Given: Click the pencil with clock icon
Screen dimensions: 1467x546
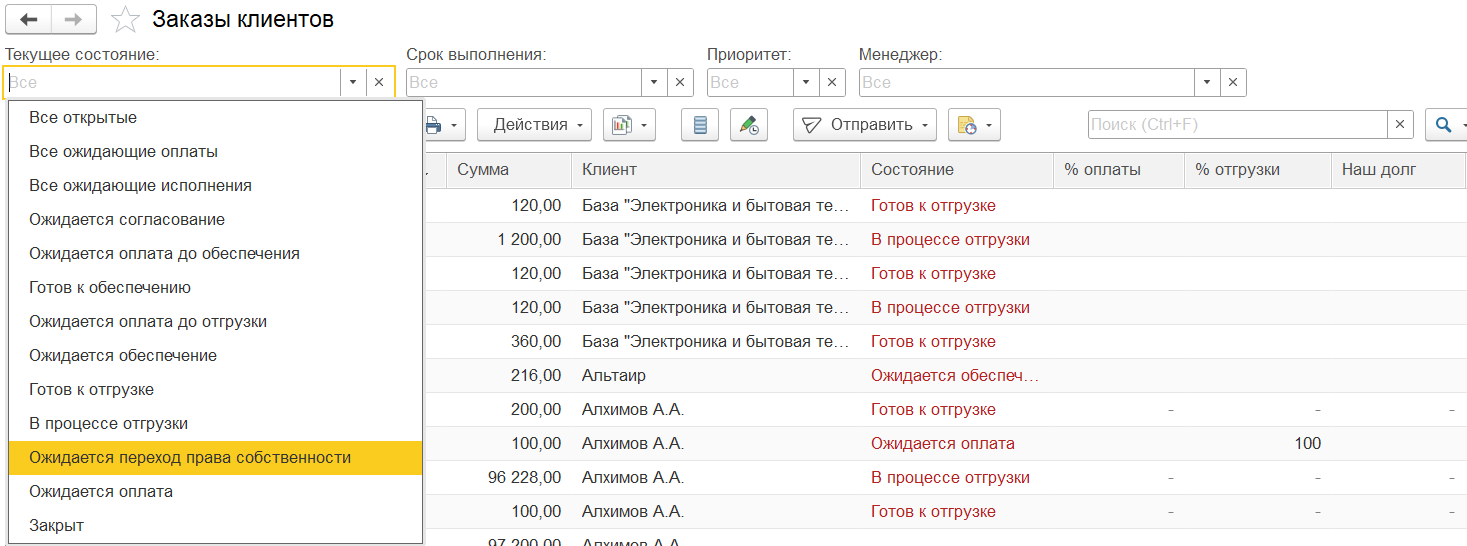Looking at the screenshot, I should (x=749, y=125).
